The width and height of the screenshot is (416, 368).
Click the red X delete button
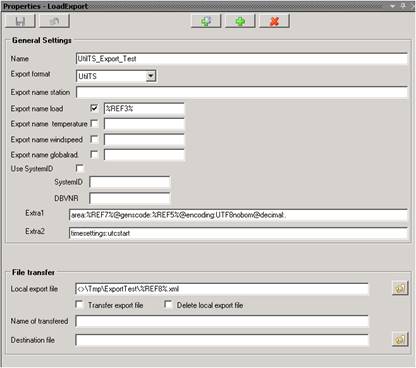pyautogui.click(x=274, y=21)
